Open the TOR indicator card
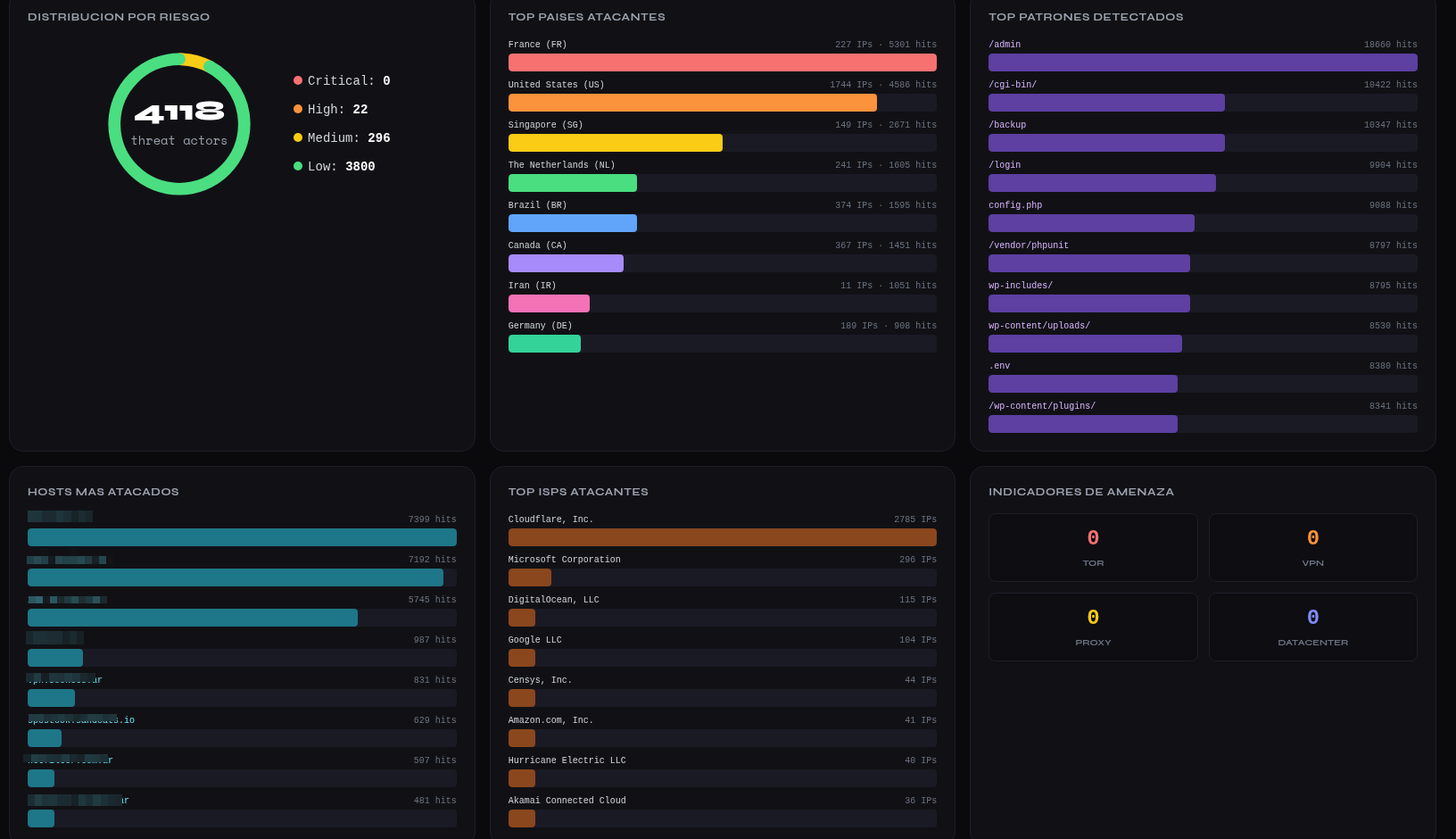This screenshot has width=1456, height=839. click(x=1093, y=547)
